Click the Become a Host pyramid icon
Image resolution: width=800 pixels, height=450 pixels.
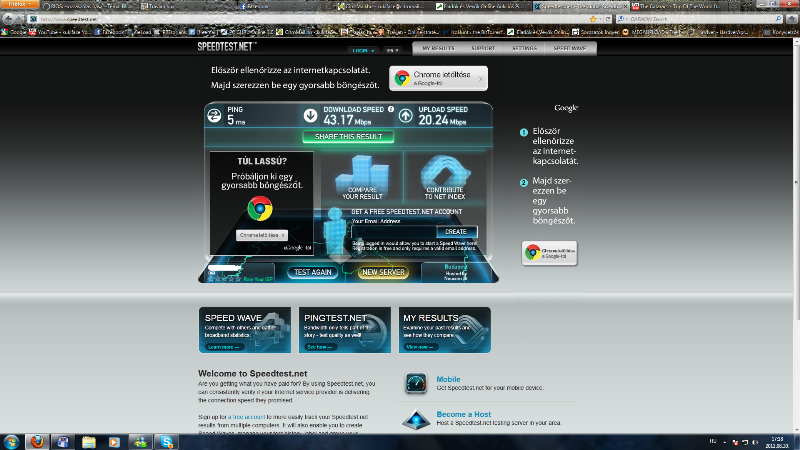[x=416, y=419]
